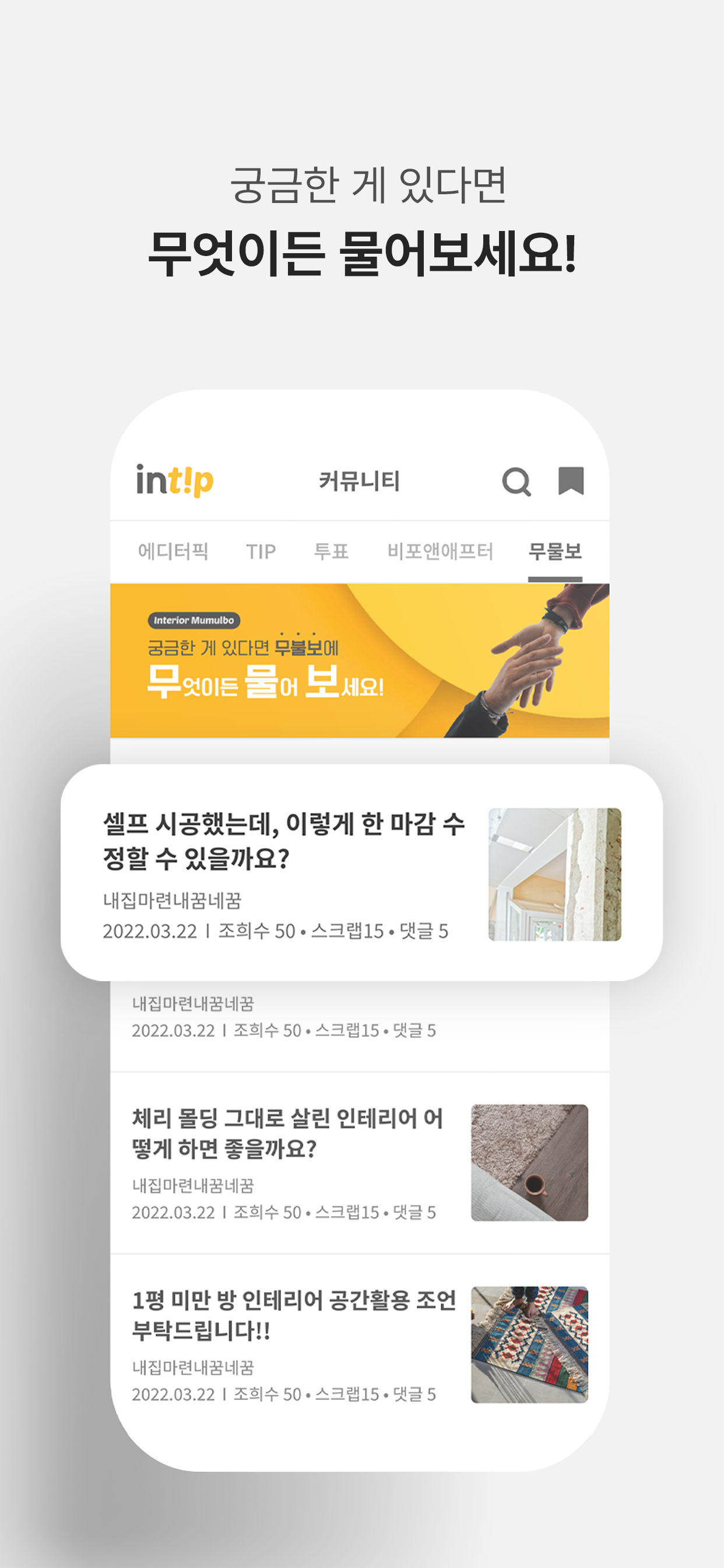Switch to the 에디터픽 tab
Viewport: 724px width, 1568px height.
pyautogui.click(x=173, y=551)
